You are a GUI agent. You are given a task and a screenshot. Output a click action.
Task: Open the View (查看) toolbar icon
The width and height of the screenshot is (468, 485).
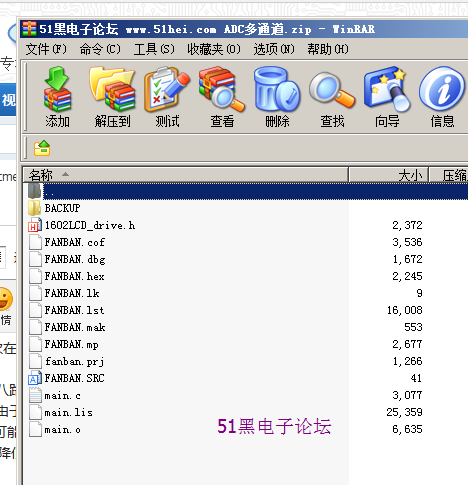coord(222,89)
